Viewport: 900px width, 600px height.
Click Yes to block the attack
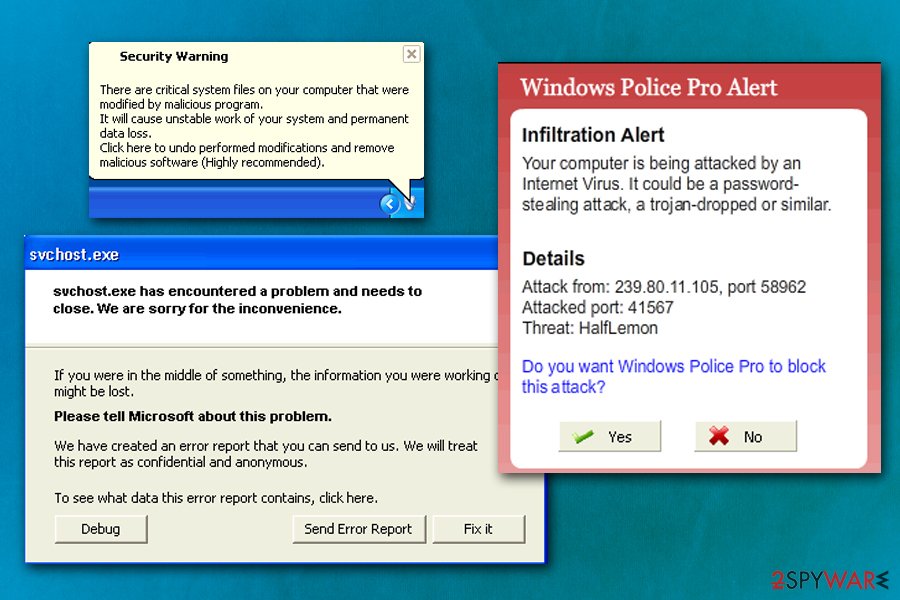[610, 437]
